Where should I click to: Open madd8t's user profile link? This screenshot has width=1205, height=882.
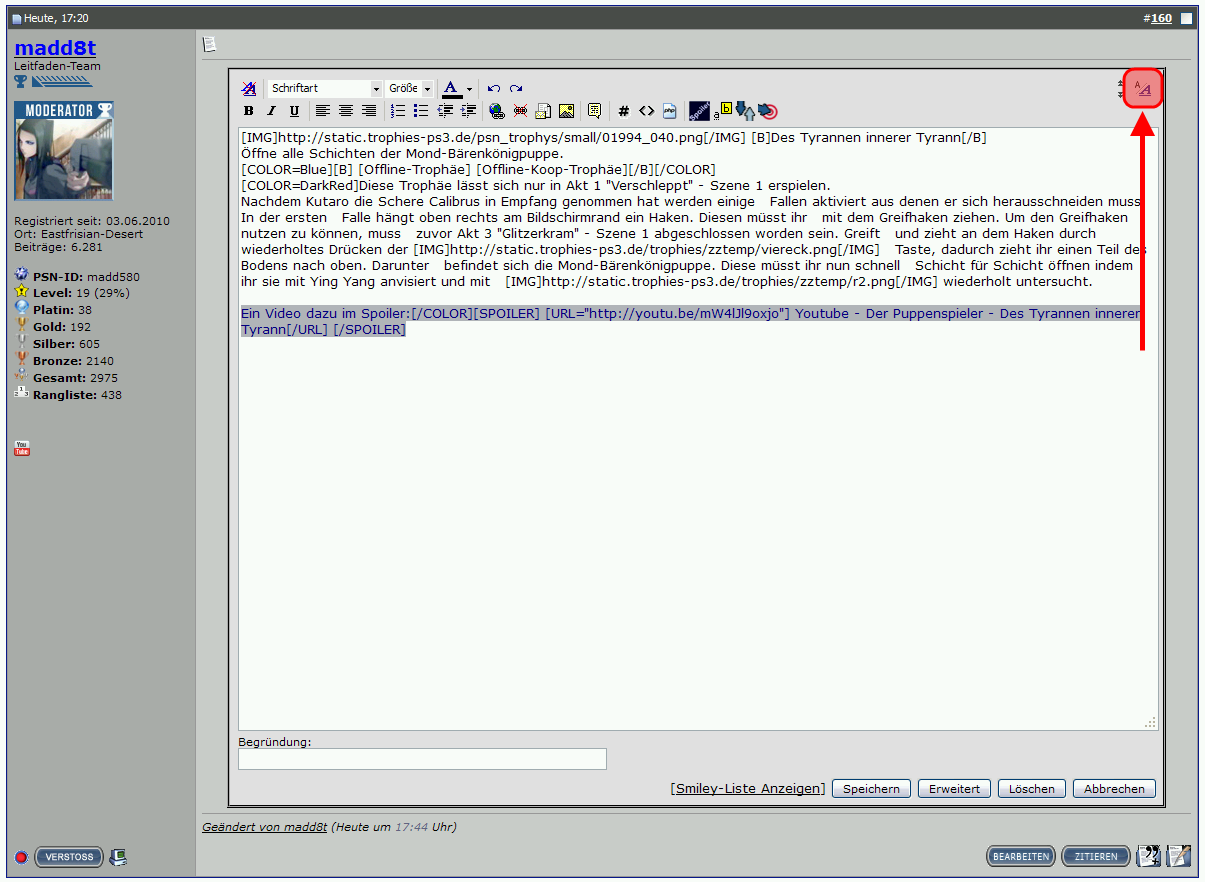coord(55,48)
